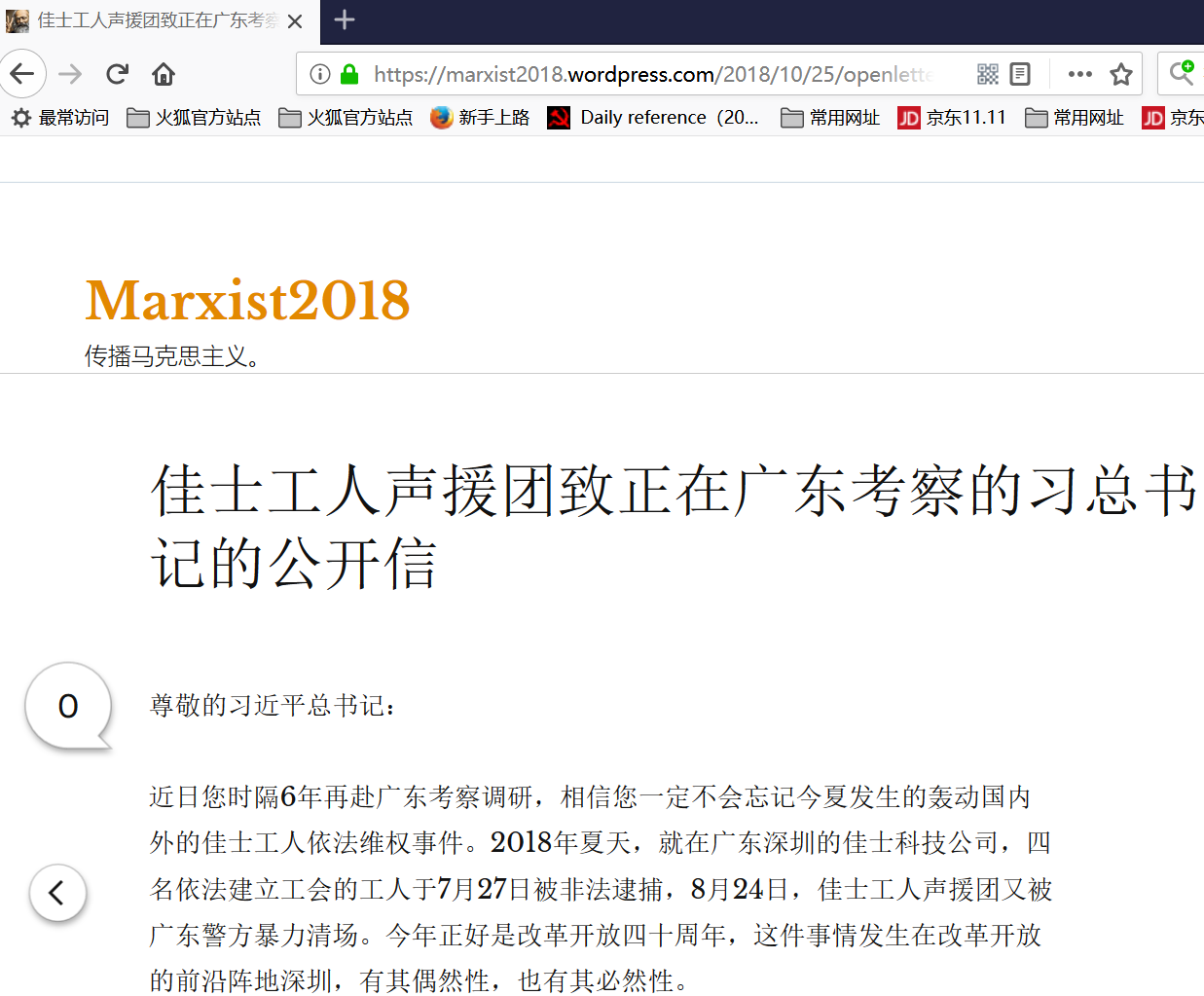Reload the current page
The width and height of the screenshot is (1204, 996).
[x=118, y=74]
